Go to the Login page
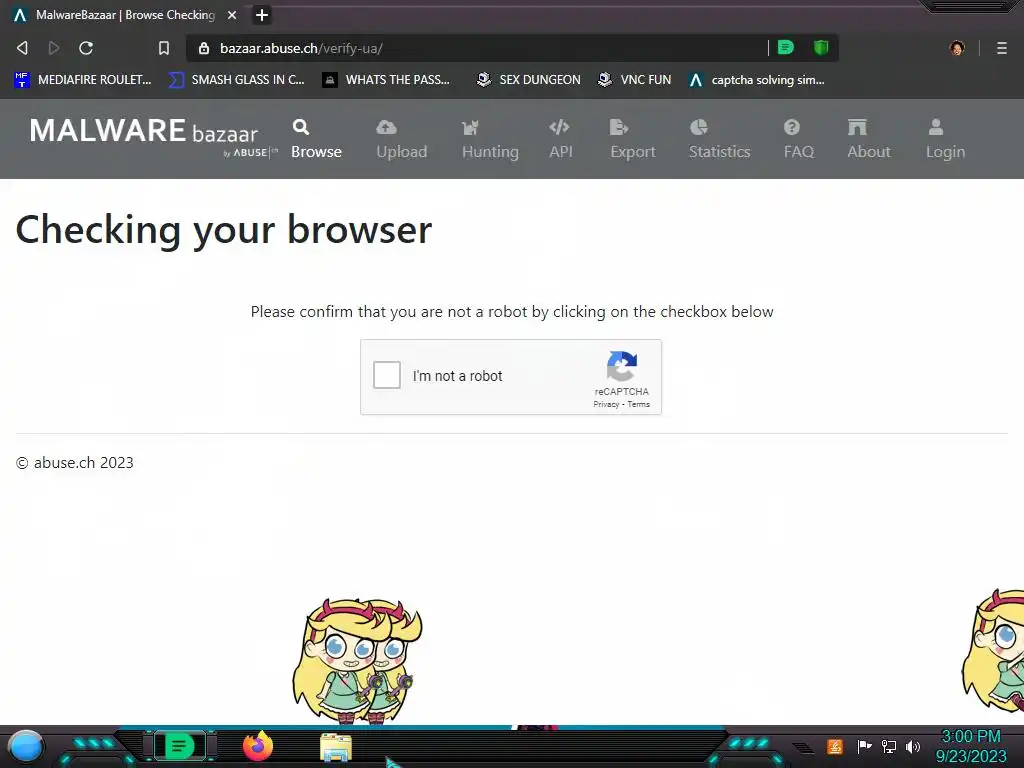The width and height of the screenshot is (1024, 768). point(945,139)
